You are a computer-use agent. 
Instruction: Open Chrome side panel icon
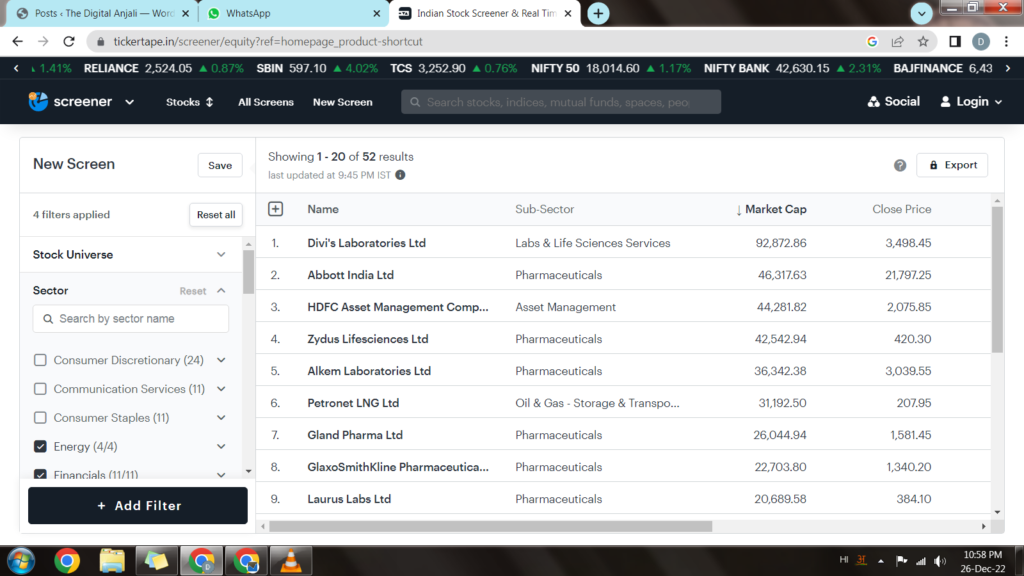click(x=955, y=41)
